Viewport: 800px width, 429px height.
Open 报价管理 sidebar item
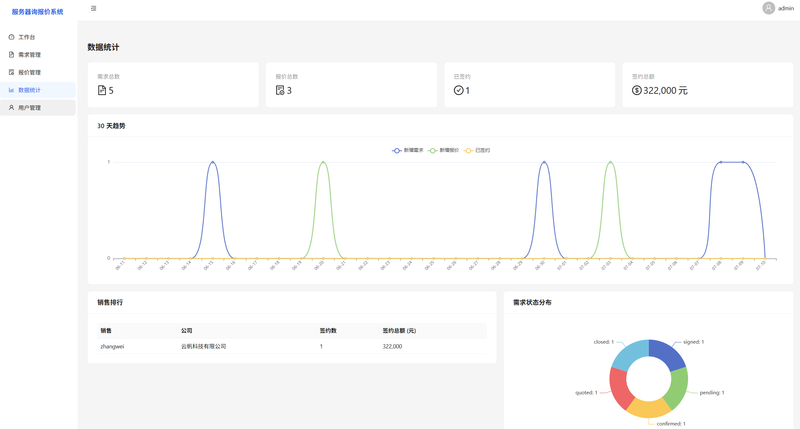pos(38,72)
